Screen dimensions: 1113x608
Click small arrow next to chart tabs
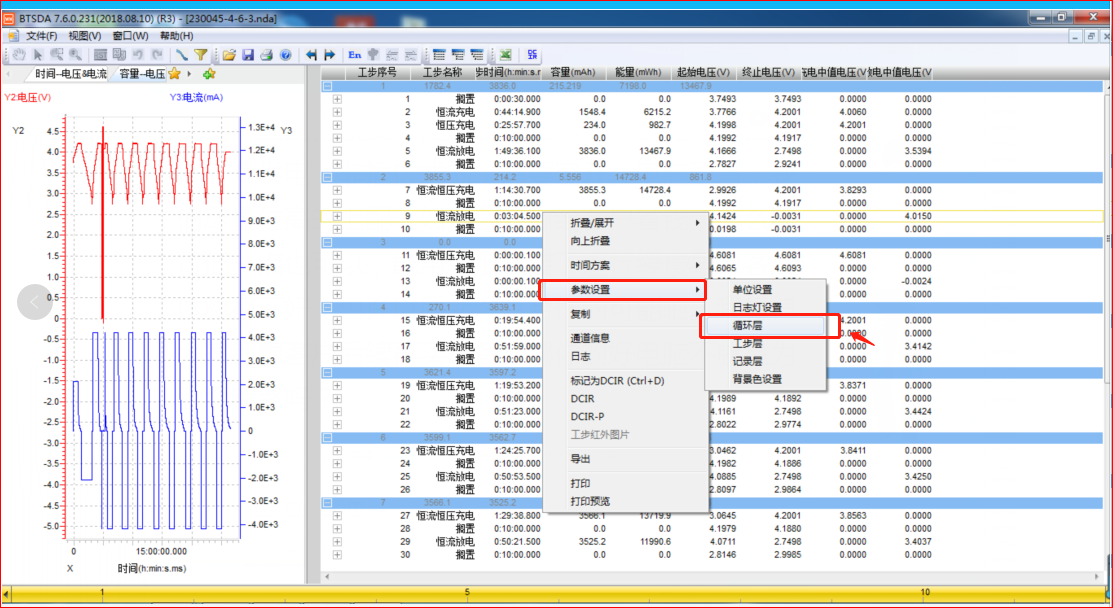[189, 74]
